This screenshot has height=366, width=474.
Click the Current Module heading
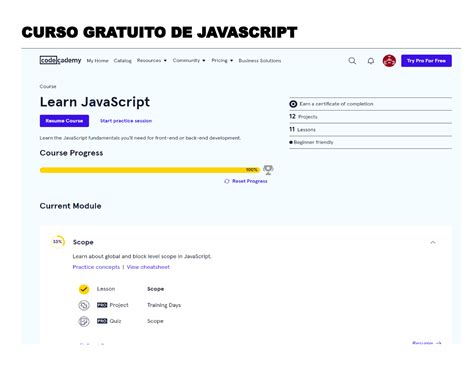click(x=70, y=206)
